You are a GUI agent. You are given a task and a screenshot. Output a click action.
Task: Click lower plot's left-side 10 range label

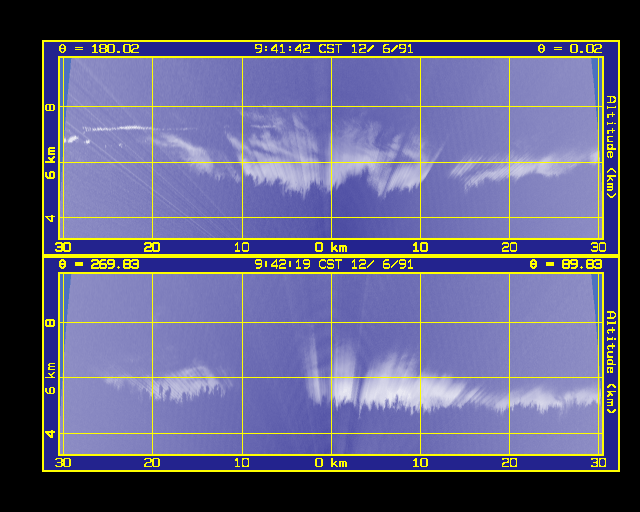(242, 463)
